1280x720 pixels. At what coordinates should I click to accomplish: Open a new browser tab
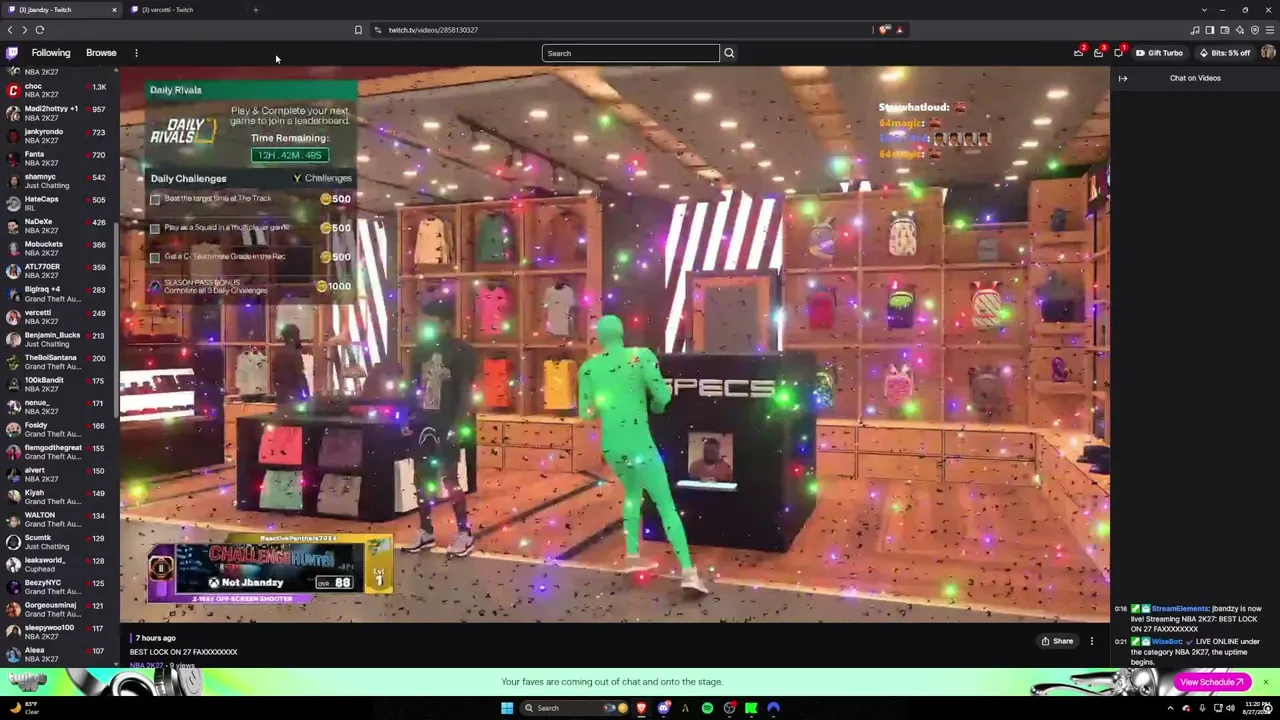(x=256, y=10)
